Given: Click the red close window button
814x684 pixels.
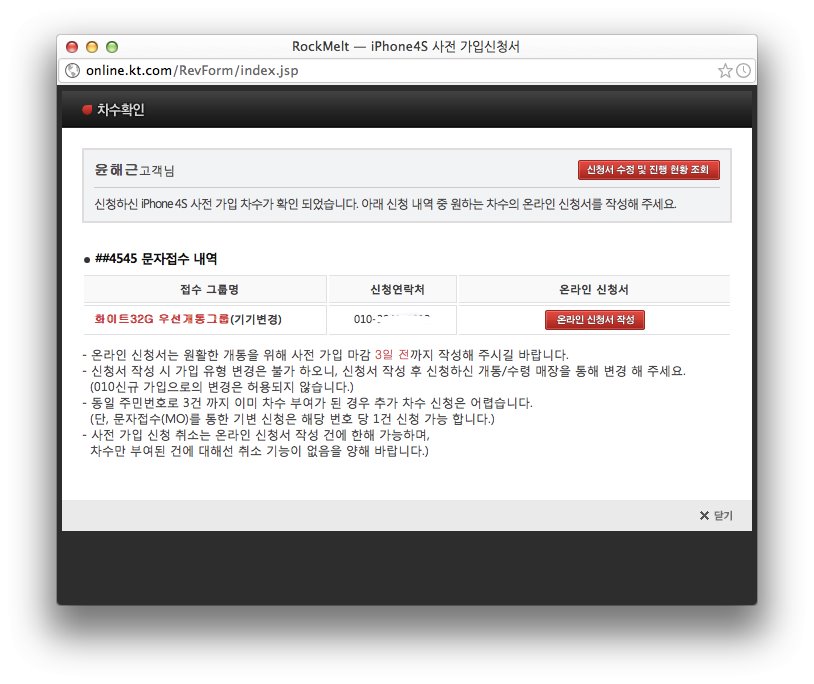Looking at the screenshot, I should pos(72,47).
